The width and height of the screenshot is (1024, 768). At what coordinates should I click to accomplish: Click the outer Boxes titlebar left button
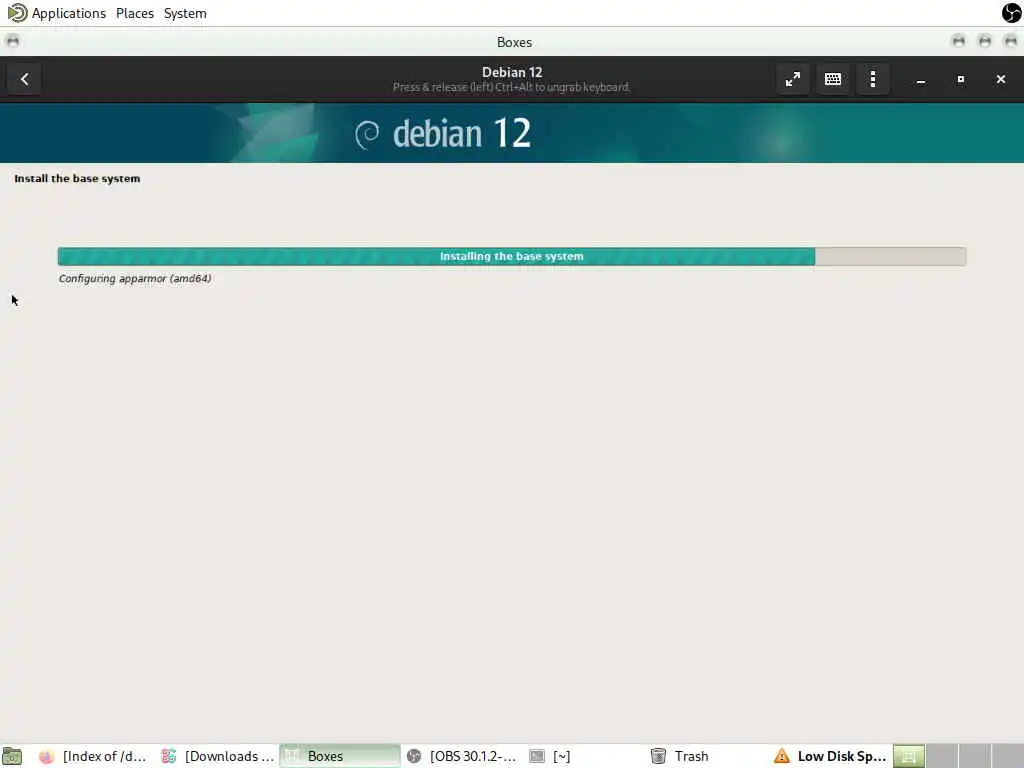[x=12, y=41]
